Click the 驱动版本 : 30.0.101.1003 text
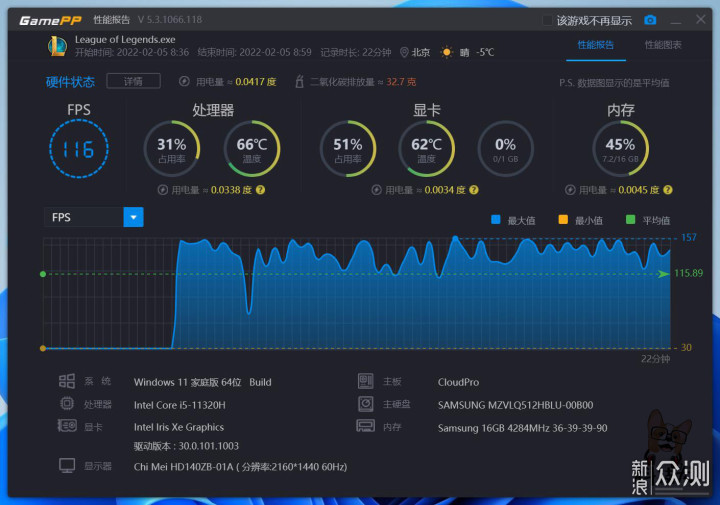Viewport: 720px width, 505px height. click(x=186, y=446)
